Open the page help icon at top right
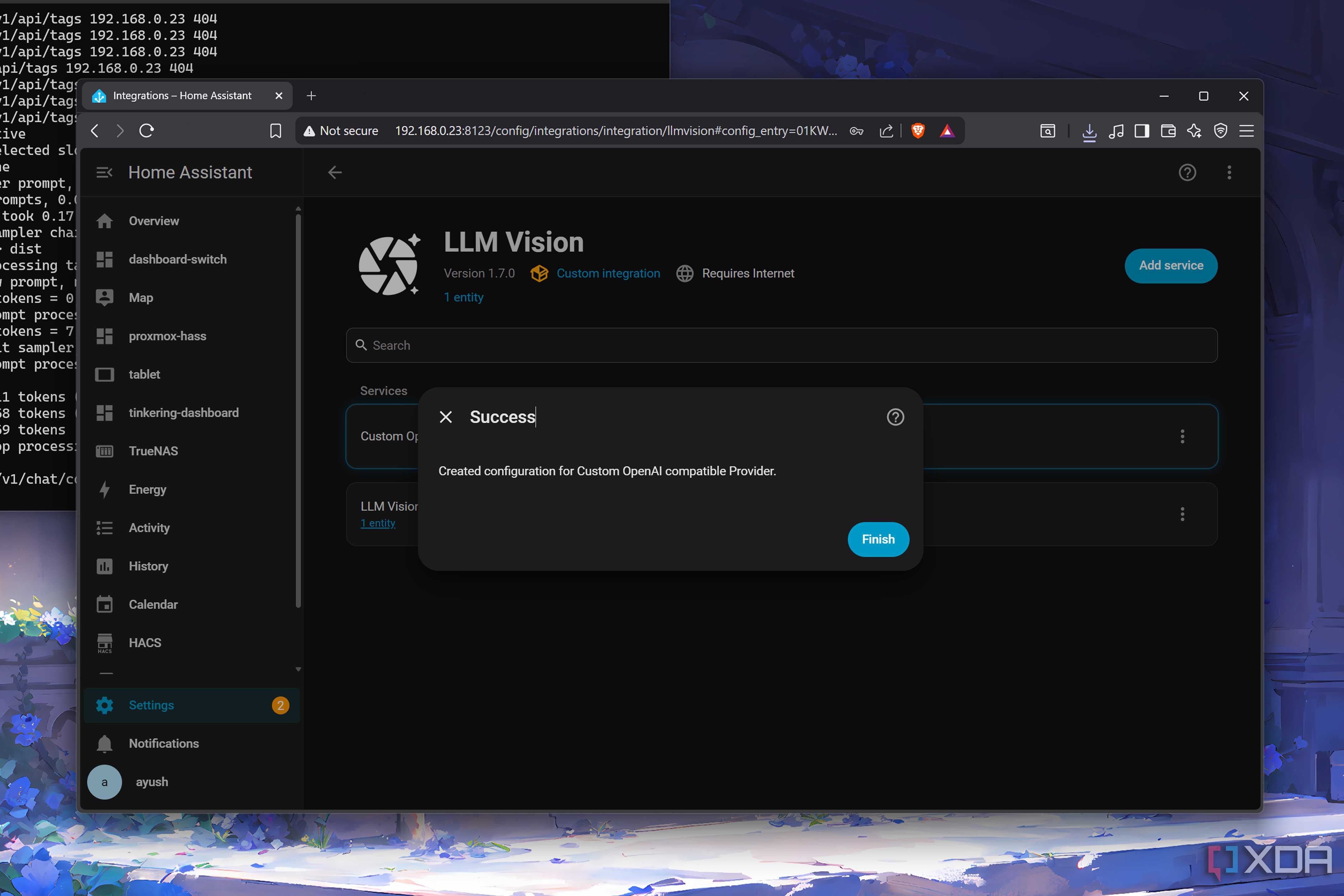Viewport: 1344px width, 896px height. 1188,173
